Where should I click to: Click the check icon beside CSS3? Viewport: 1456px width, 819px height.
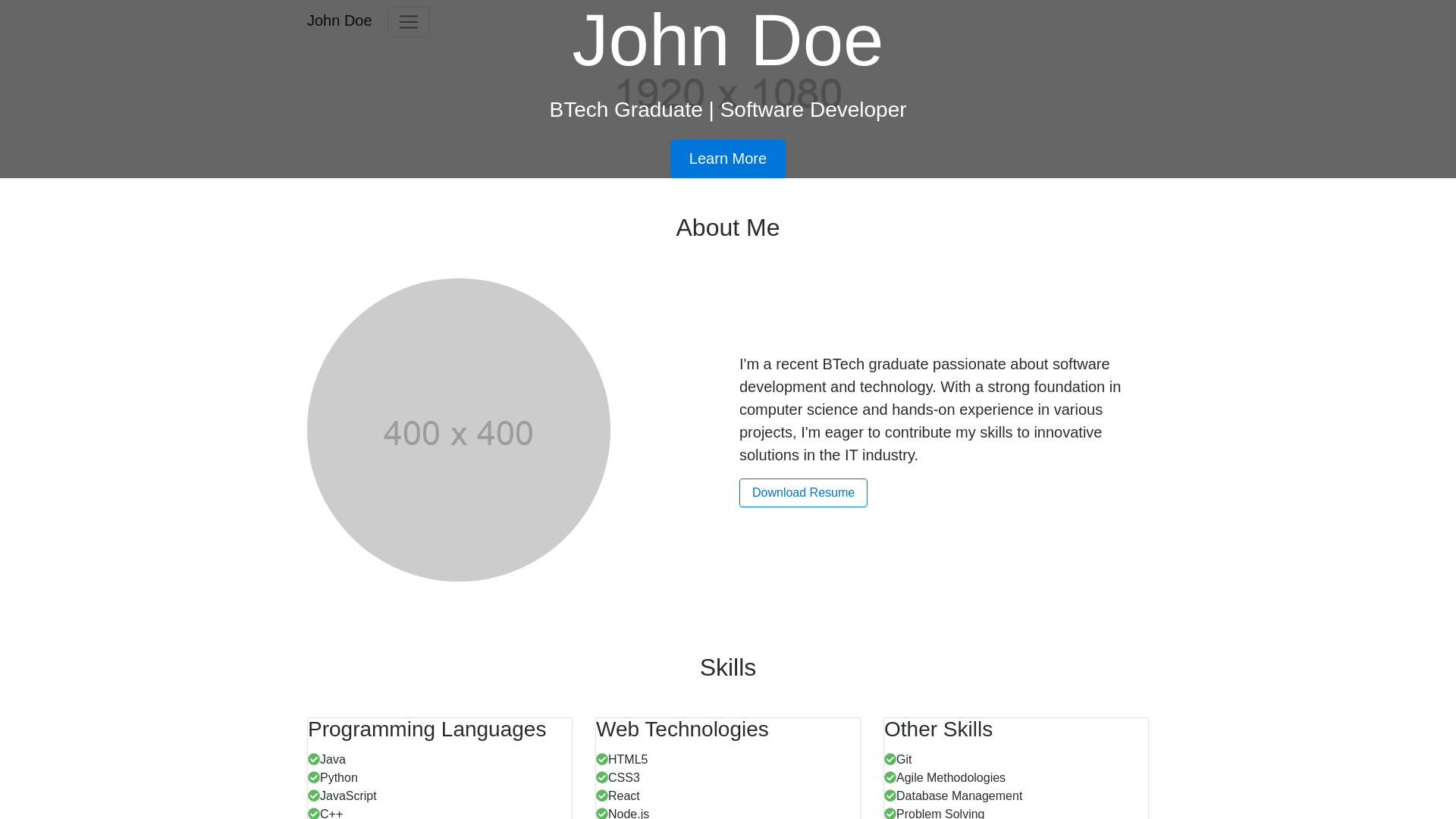tap(601, 777)
